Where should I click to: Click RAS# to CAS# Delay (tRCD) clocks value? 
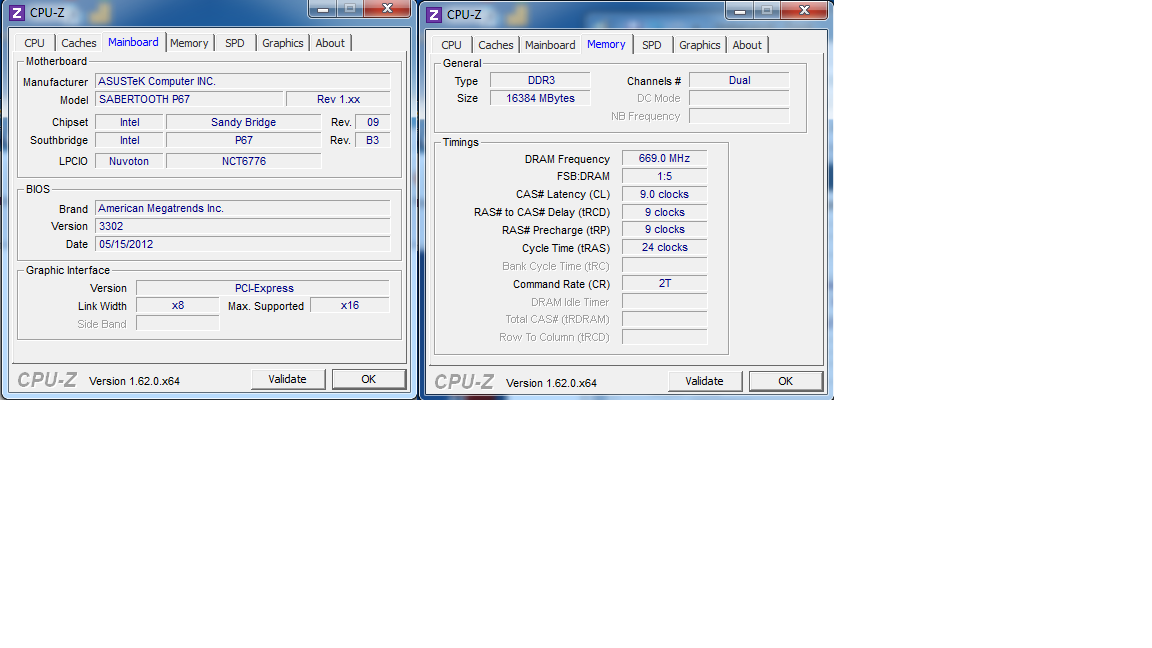[x=664, y=212]
